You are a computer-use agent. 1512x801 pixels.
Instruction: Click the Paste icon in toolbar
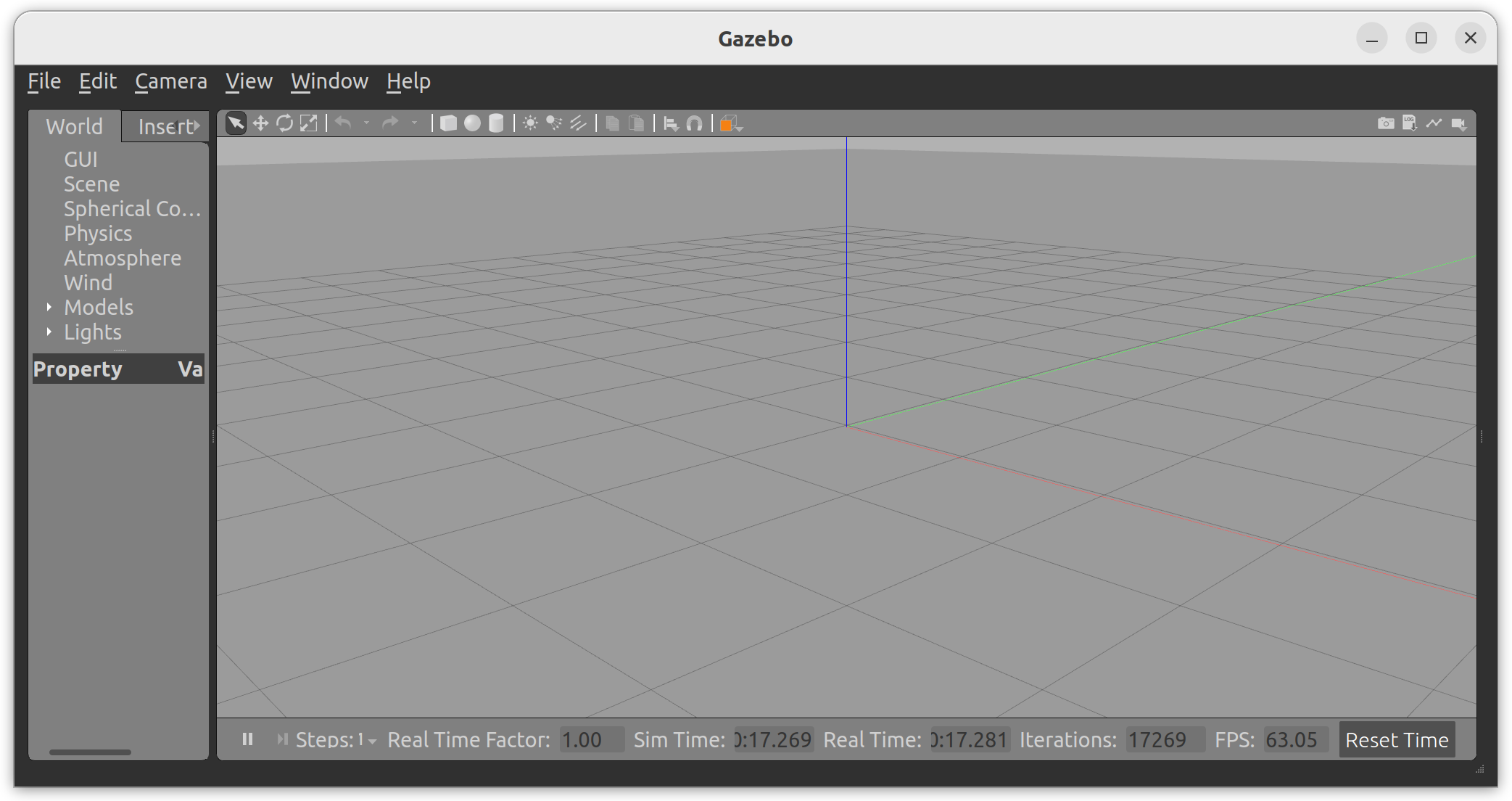coord(636,123)
